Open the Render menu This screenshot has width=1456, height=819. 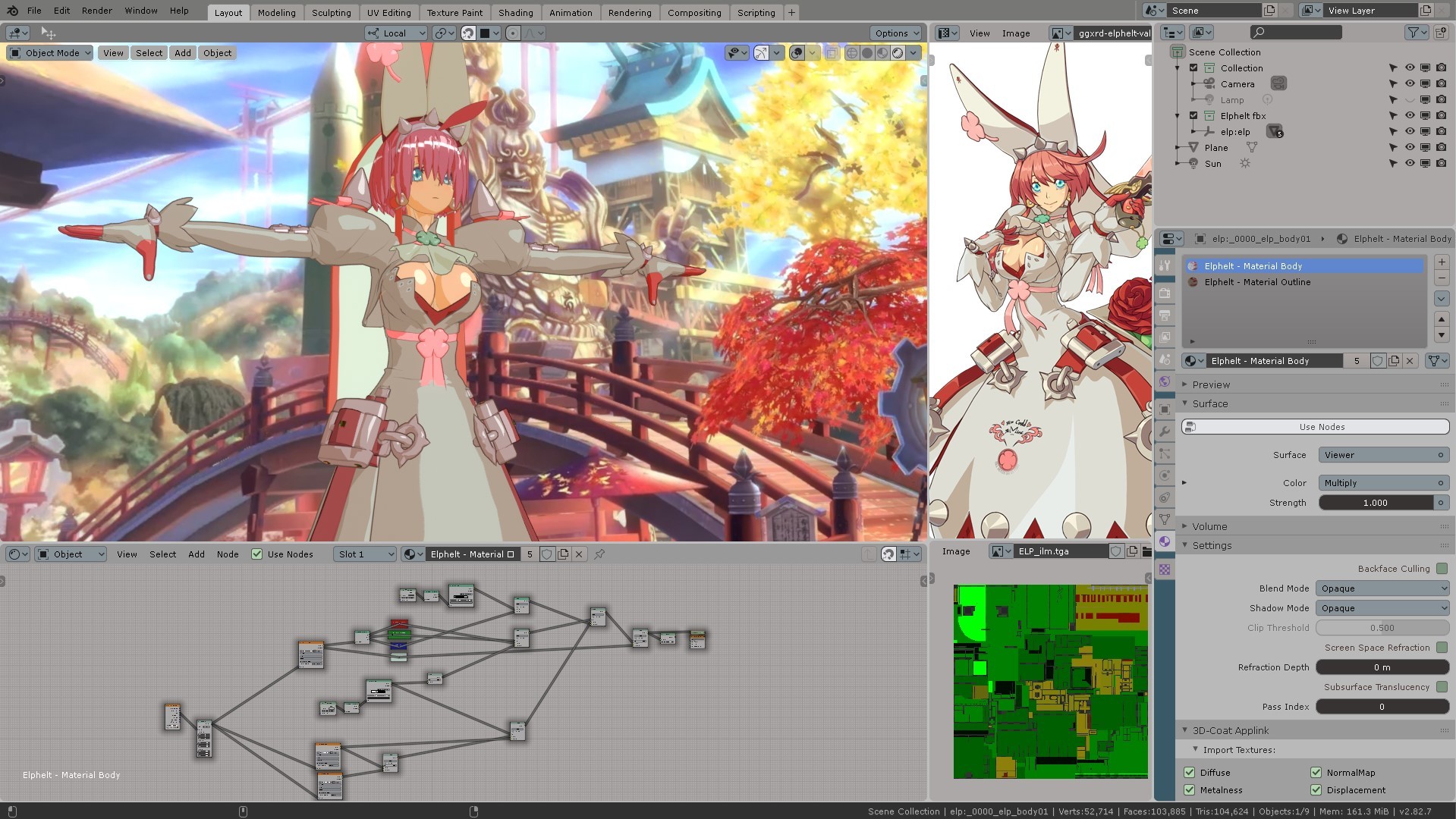click(96, 11)
